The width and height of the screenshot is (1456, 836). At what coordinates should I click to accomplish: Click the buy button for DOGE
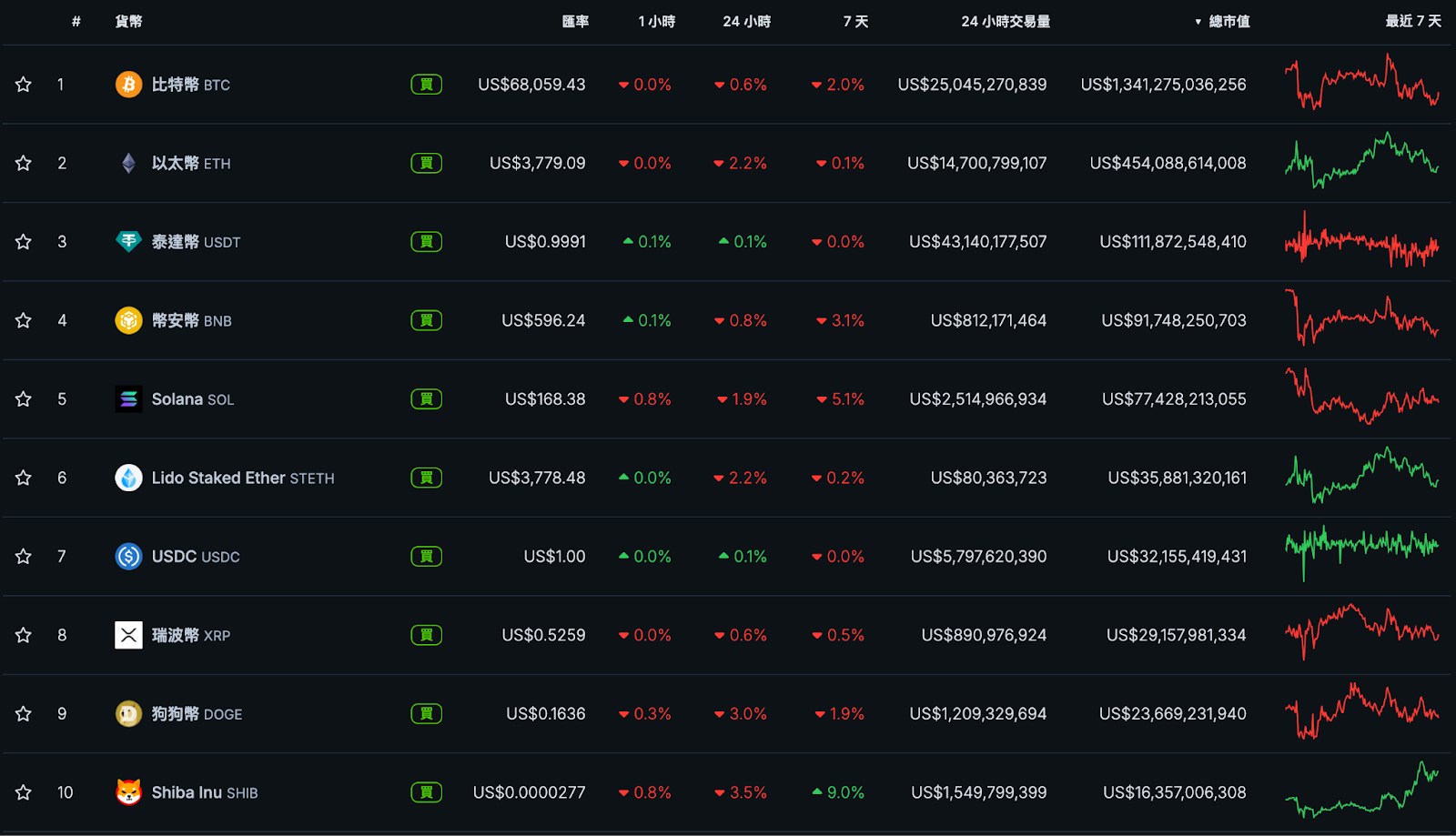(427, 713)
